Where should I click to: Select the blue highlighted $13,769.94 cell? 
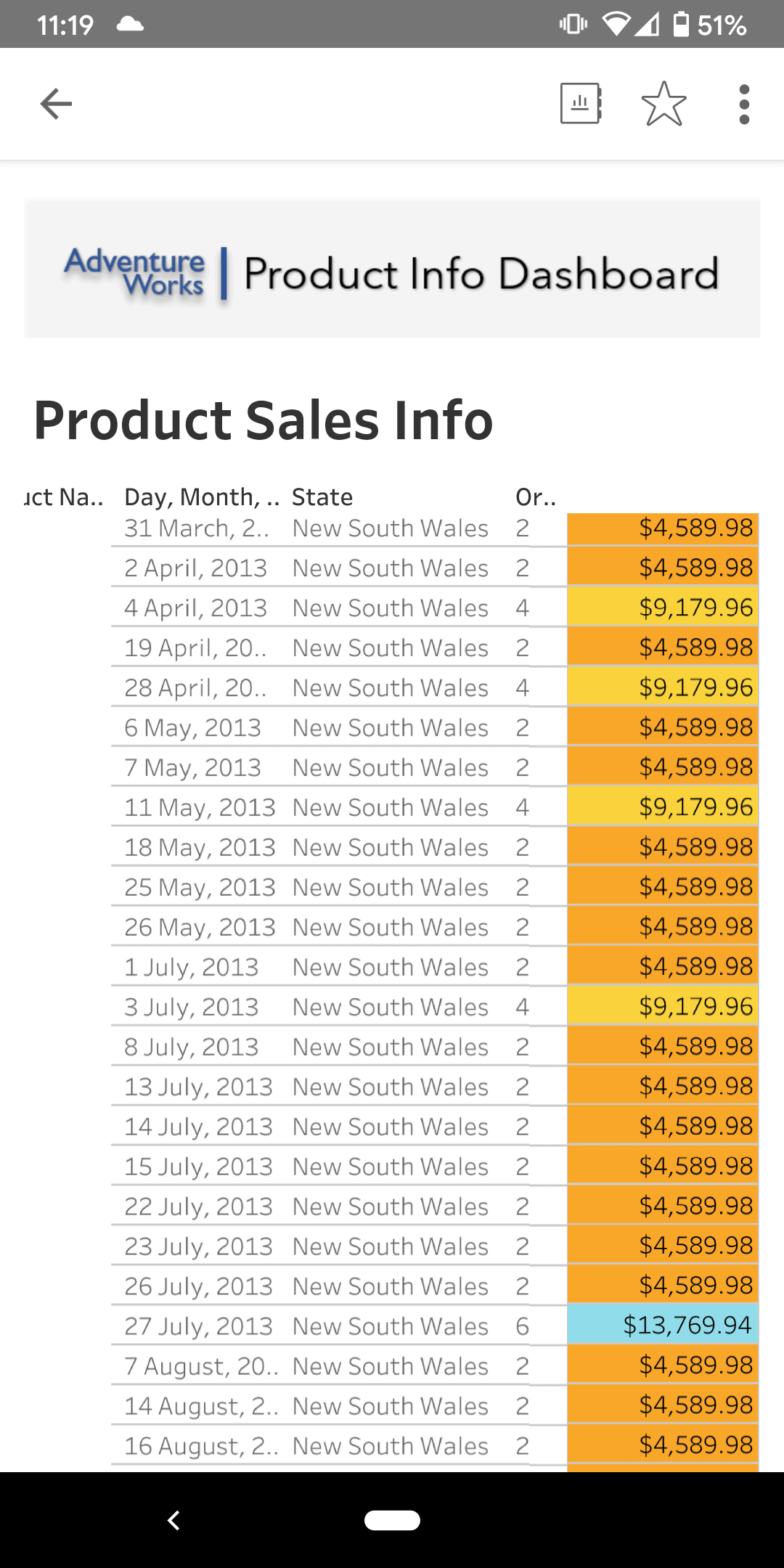point(661,1326)
